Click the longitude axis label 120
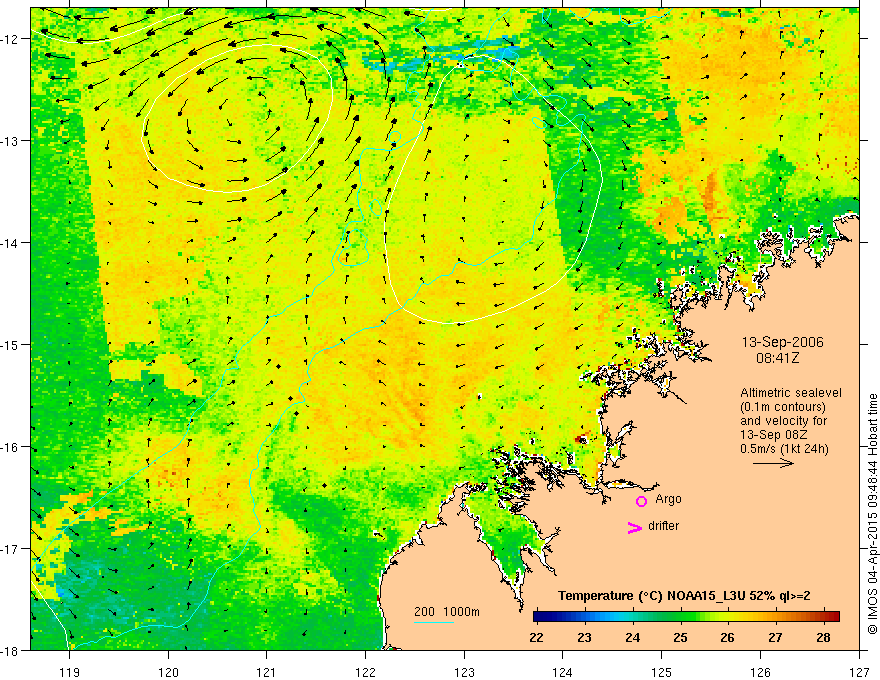880x680 pixels. point(168,672)
